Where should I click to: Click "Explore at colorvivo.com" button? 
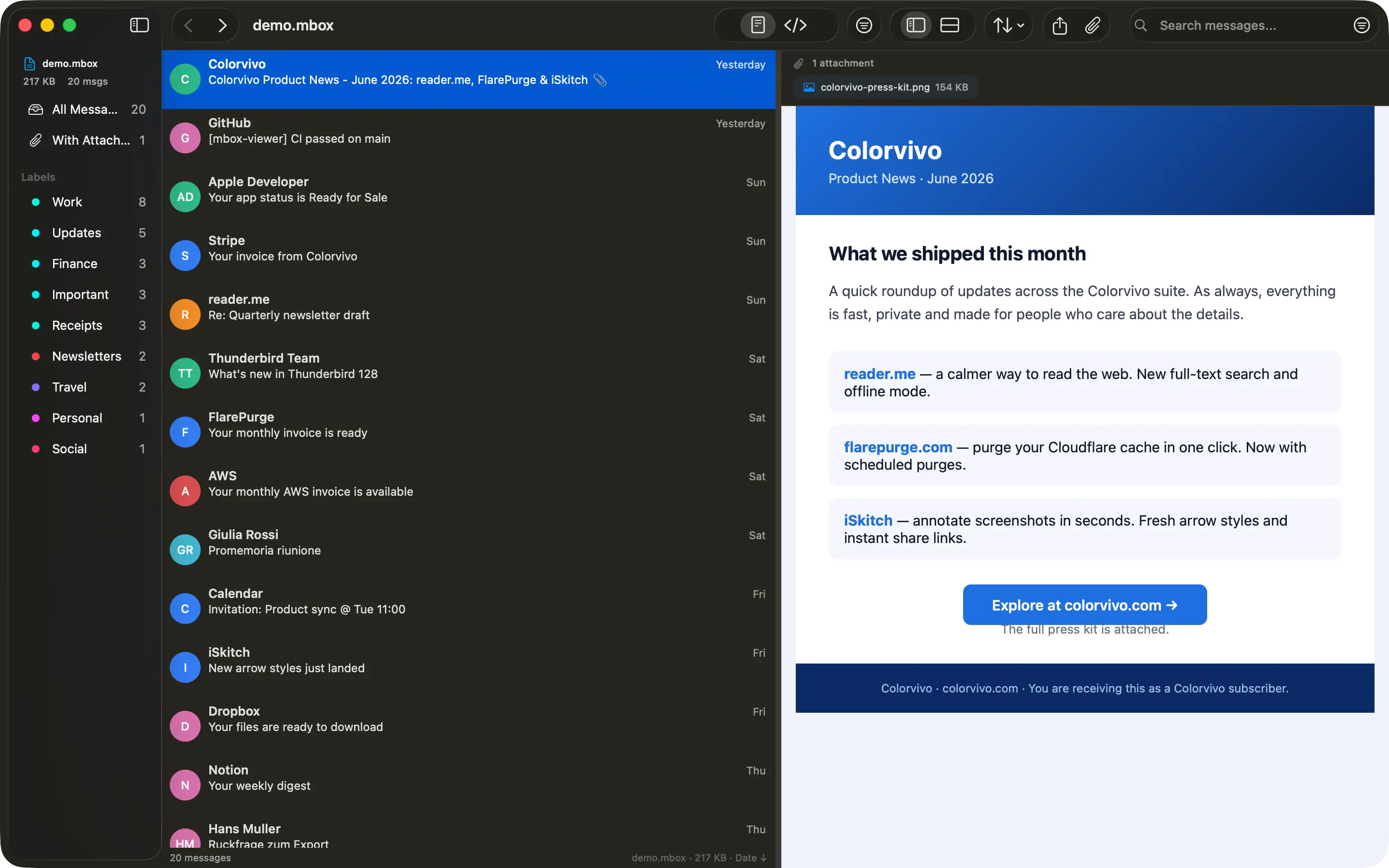click(1085, 605)
